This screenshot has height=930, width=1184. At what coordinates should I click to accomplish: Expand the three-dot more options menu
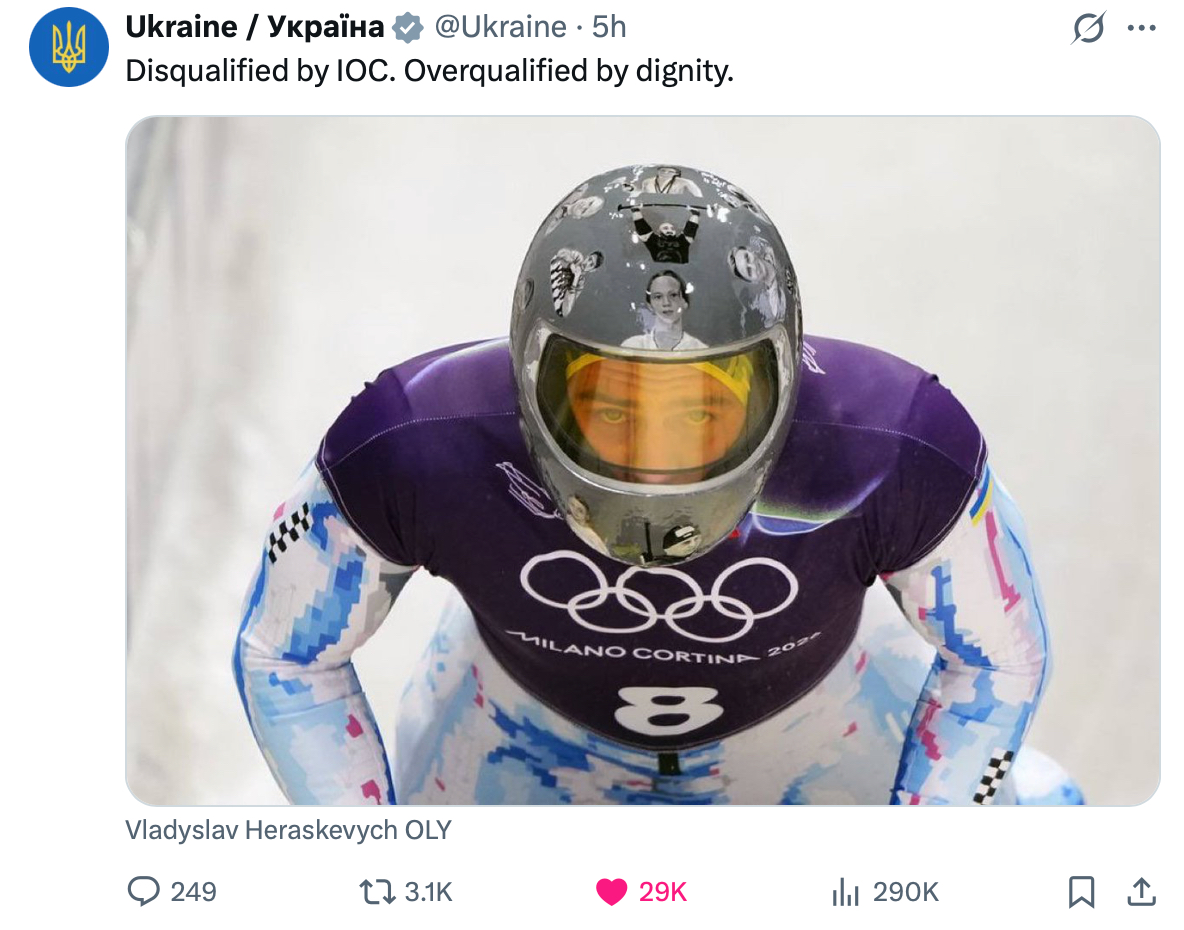[1141, 29]
